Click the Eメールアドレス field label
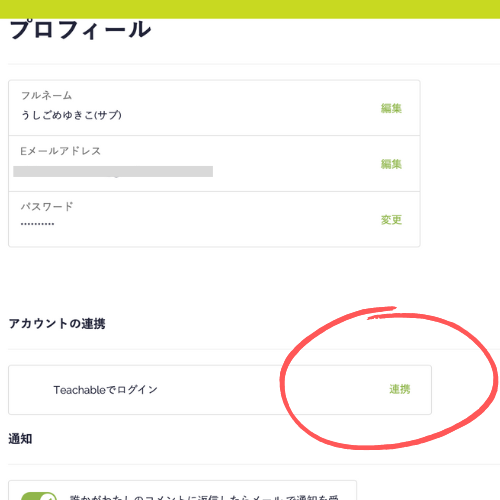 click(60, 151)
